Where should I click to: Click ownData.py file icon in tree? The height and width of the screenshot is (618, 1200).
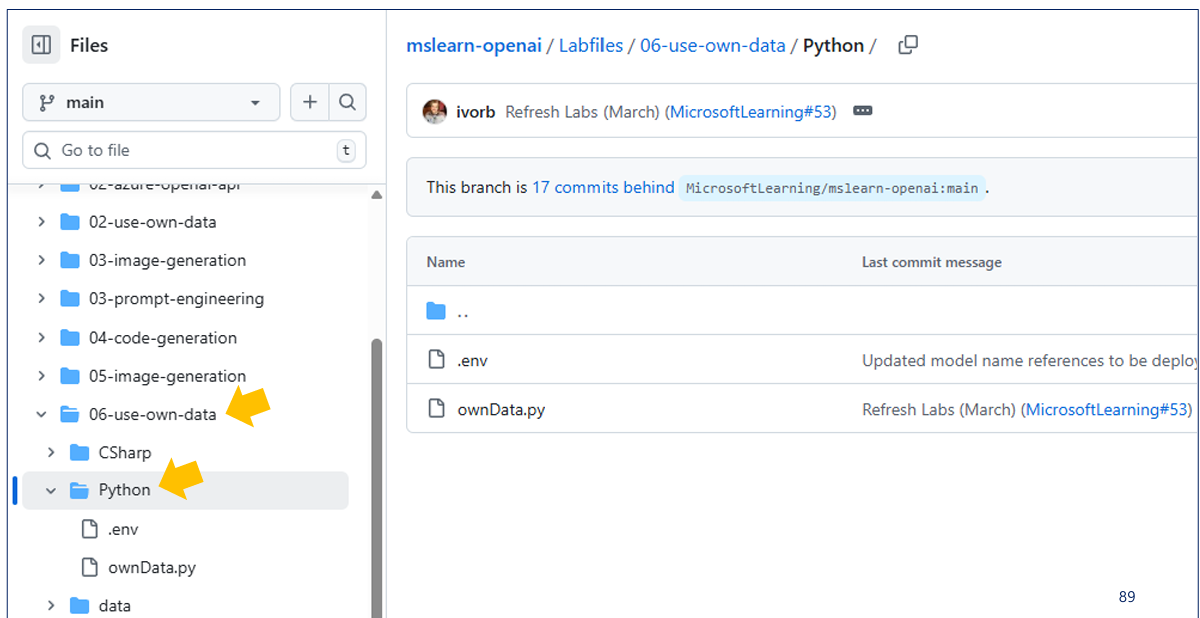click(x=89, y=567)
